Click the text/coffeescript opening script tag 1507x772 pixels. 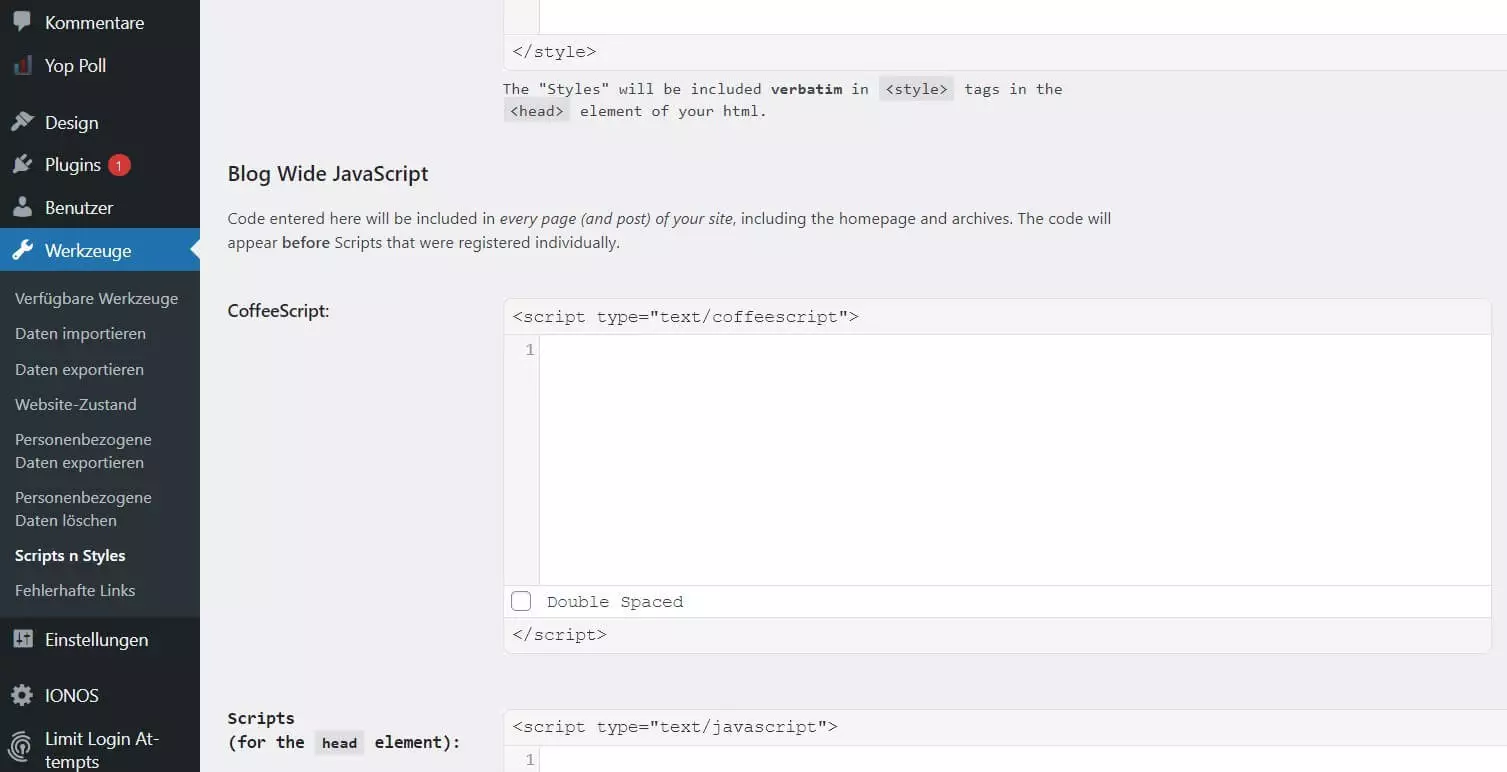click(x=685, y=317)
